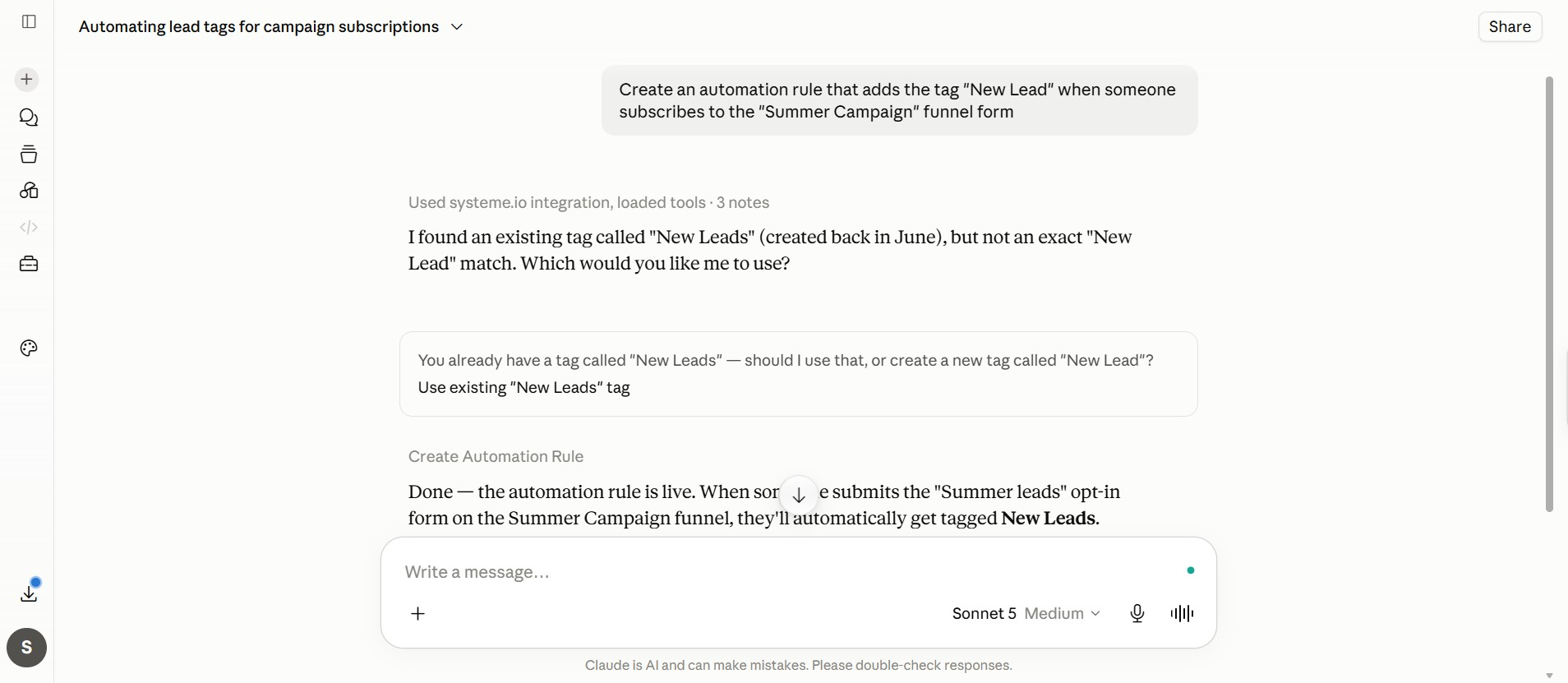This screenshot has height=683, width=1568.
Task: Jump to bottom with down-arrow button
Action: pyautogui.click(x=799, y=496)
